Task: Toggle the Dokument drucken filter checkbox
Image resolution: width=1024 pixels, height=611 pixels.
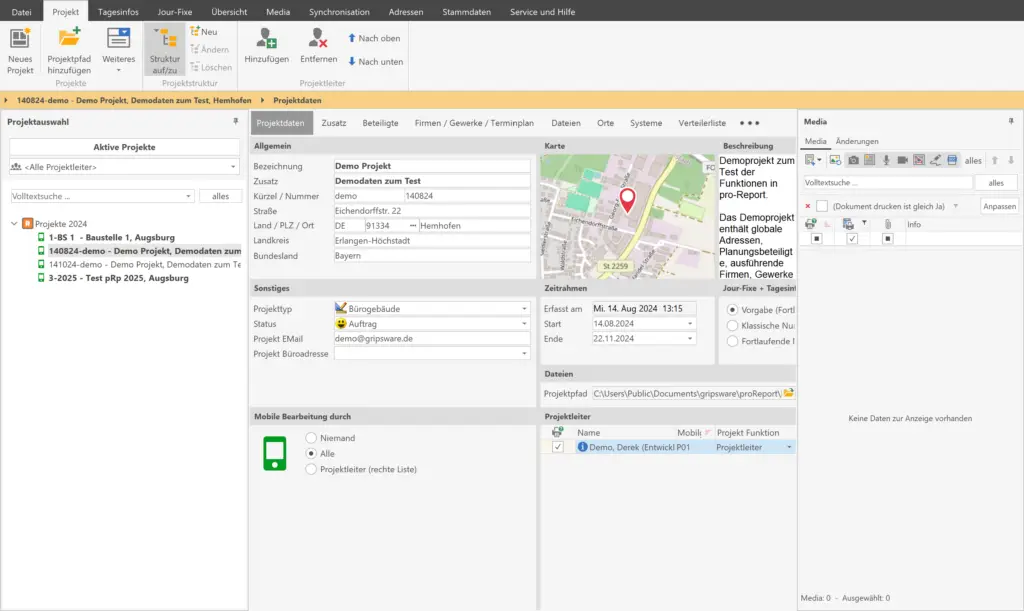Action: point(822,206)
